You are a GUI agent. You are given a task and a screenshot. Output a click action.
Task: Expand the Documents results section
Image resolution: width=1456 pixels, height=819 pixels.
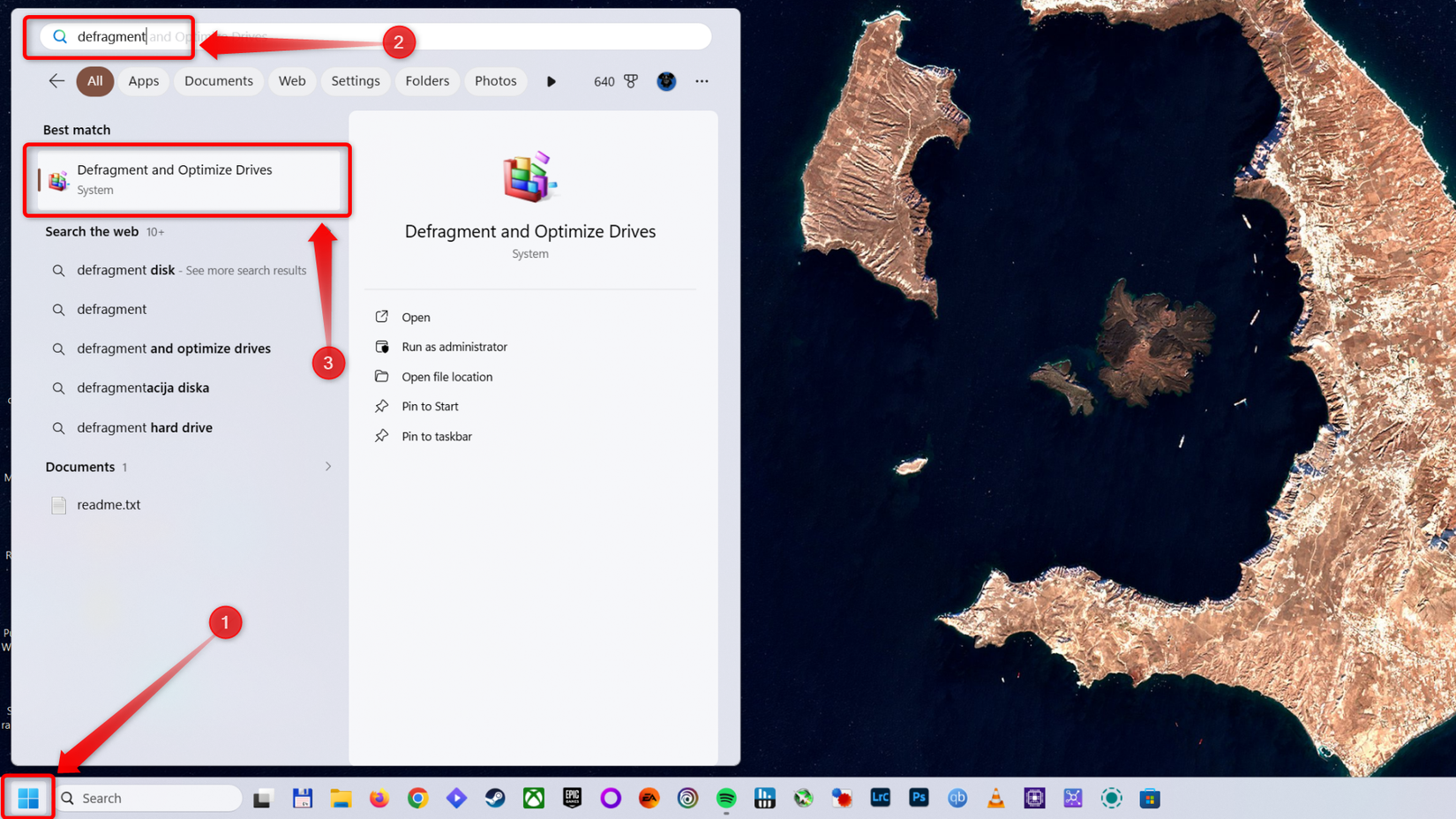[x=327, y=466]
